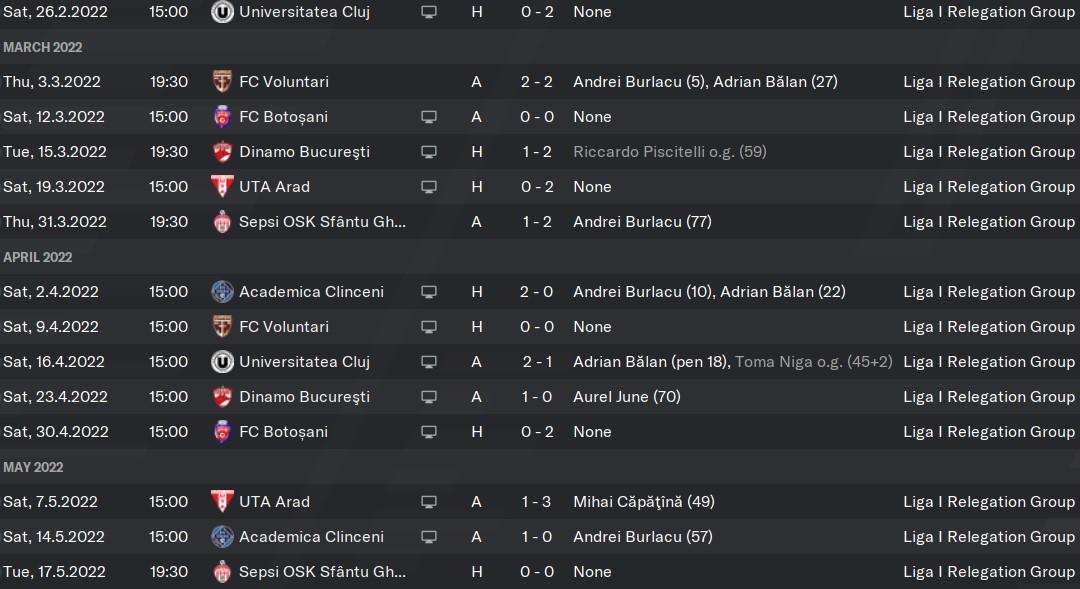Open Mihai Căpățînă (49) player link
The width and height of the screenshot is (1080, 589).
644,502
